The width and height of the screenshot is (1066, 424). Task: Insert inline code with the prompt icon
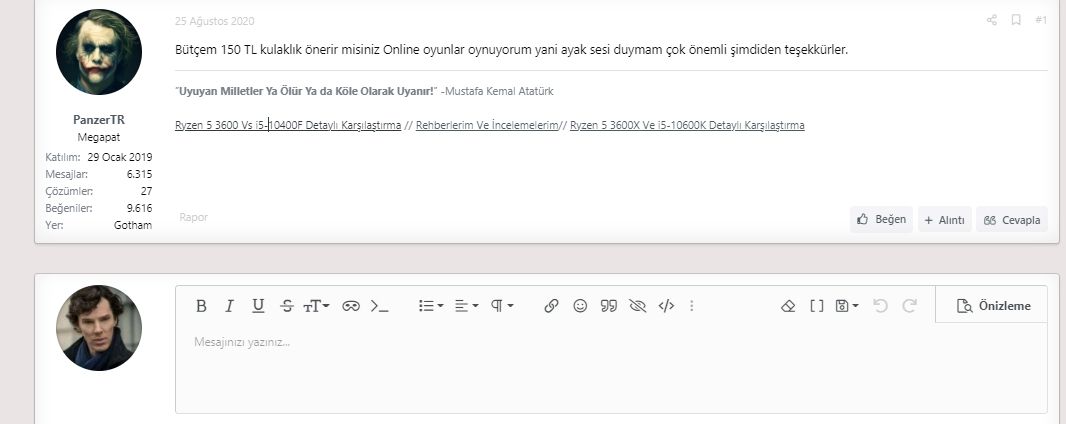click(379, 306)
